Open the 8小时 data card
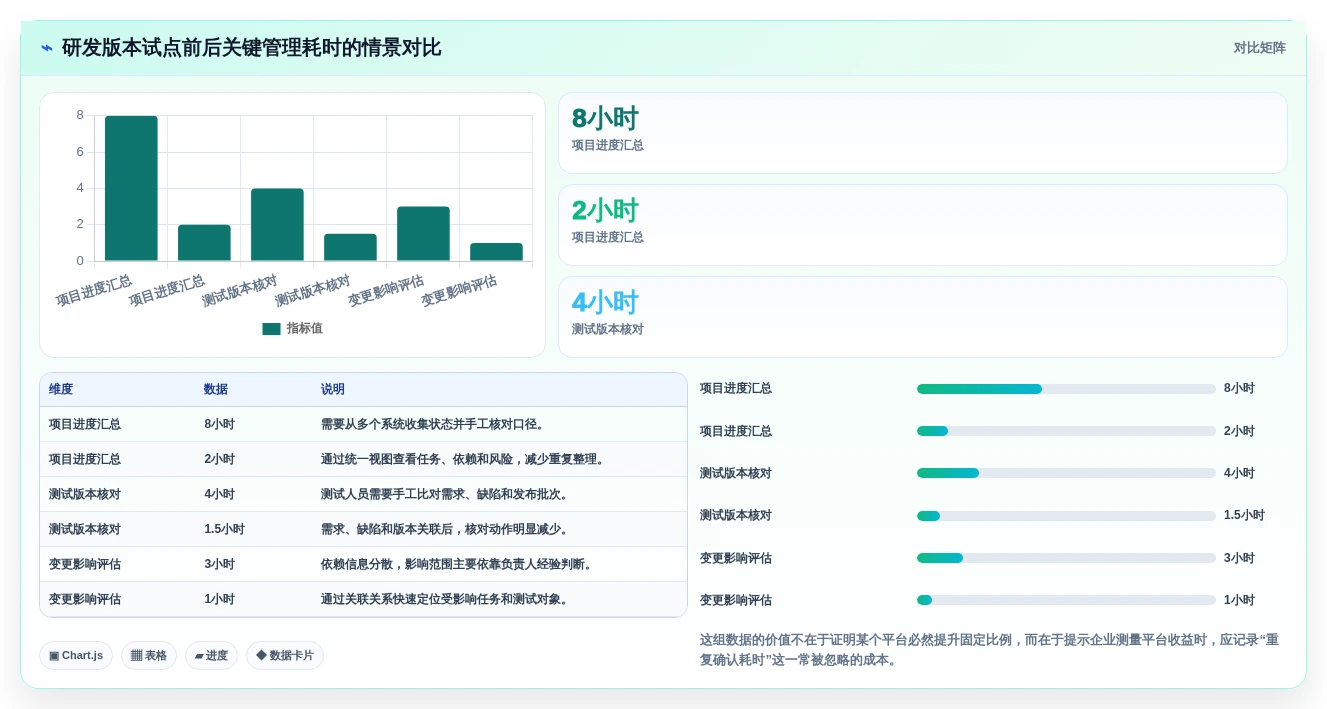The width and height of the screenshot is (1327, 709). pyautogui.click(x=922, y=133)
